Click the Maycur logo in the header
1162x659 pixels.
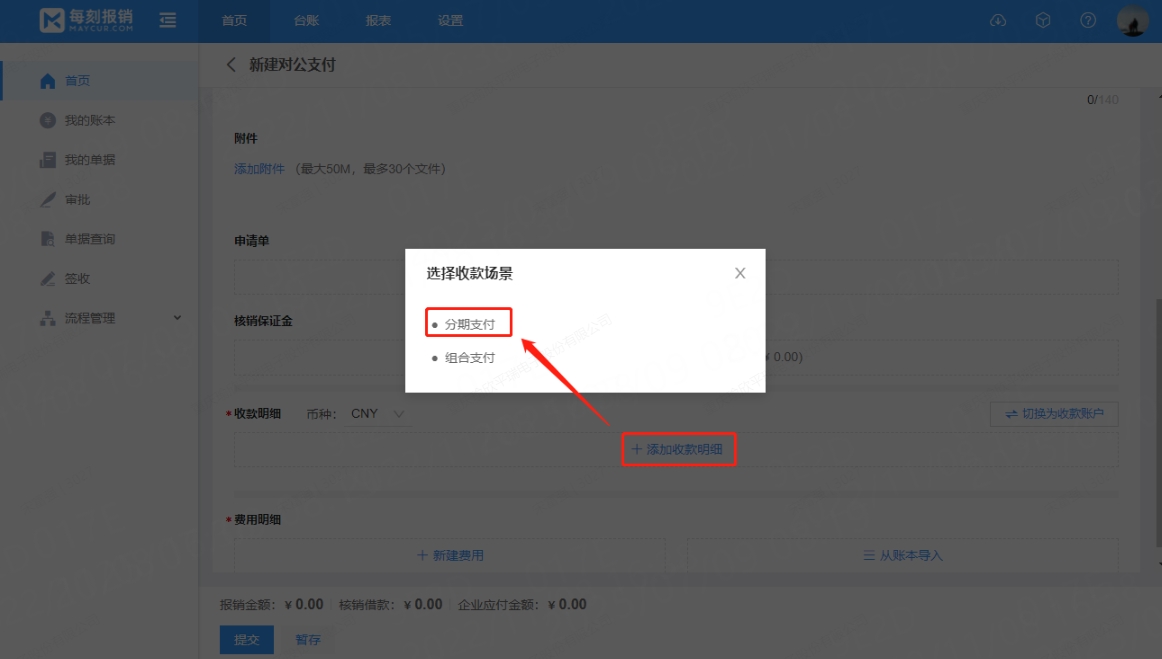click(x=86, y=20)
